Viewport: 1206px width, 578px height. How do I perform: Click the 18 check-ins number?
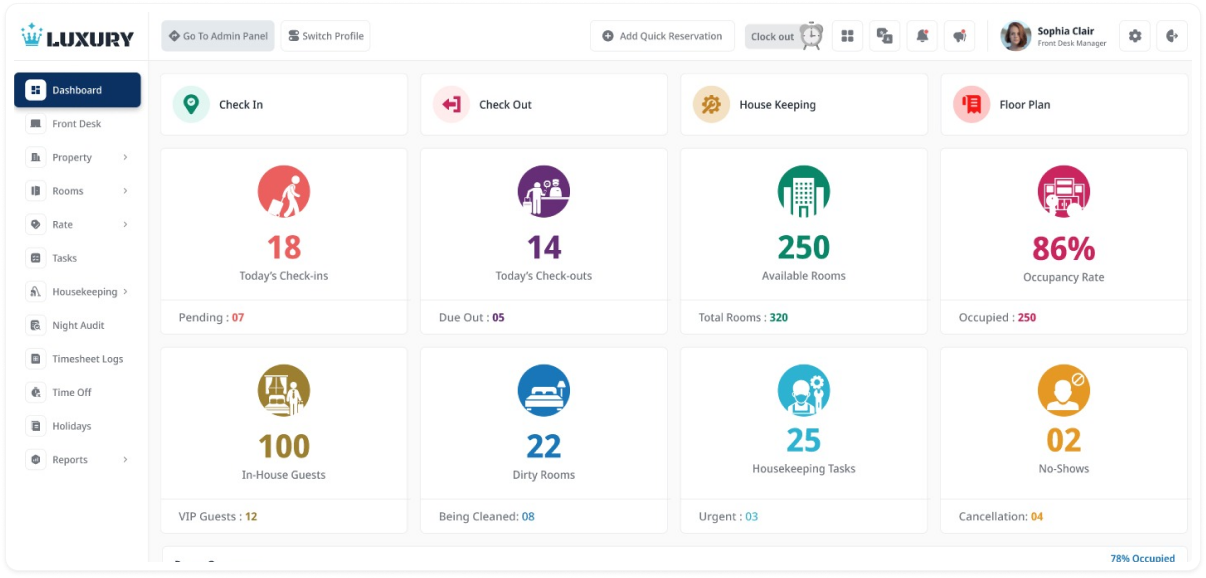pyautogui.click(x=284, y=247)
